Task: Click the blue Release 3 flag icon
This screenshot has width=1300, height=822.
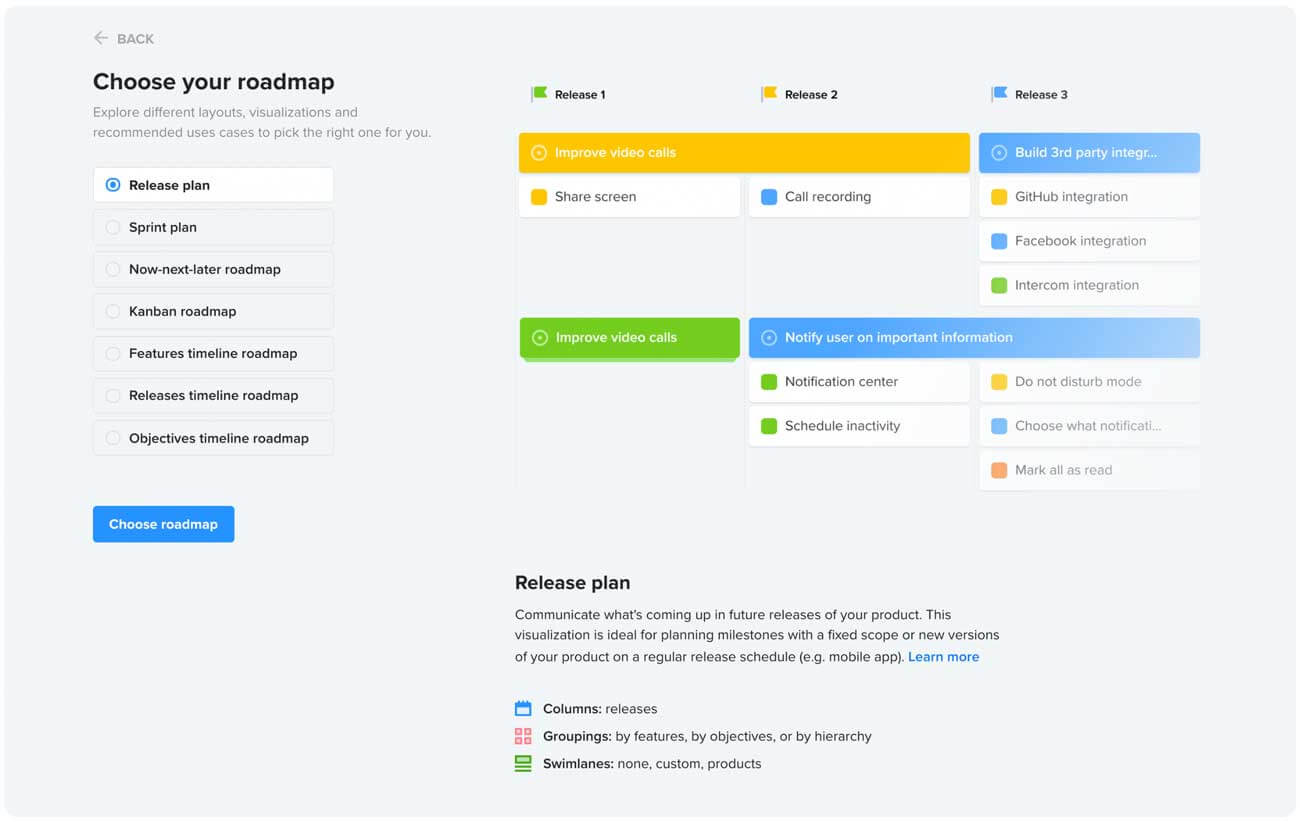Action: 999,94
